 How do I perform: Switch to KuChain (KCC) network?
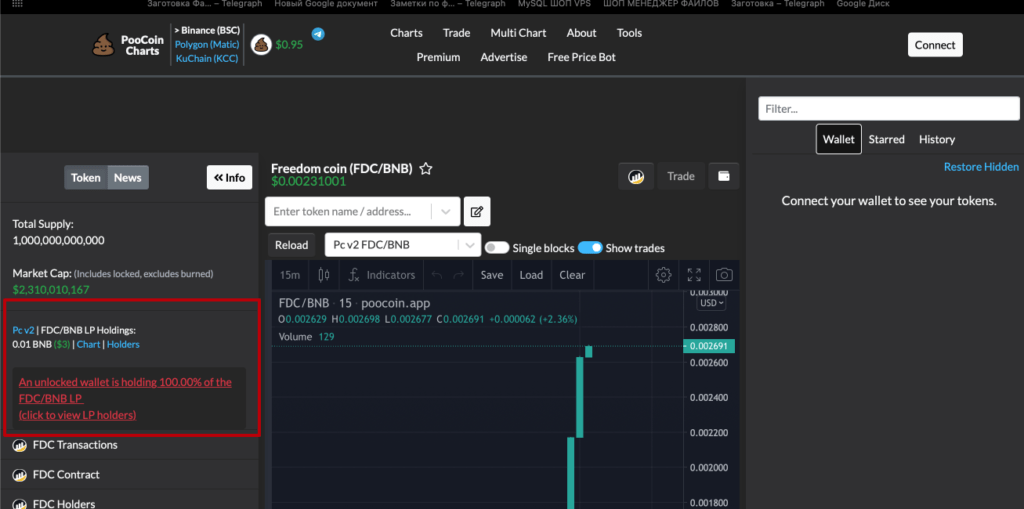coord(207,59)
